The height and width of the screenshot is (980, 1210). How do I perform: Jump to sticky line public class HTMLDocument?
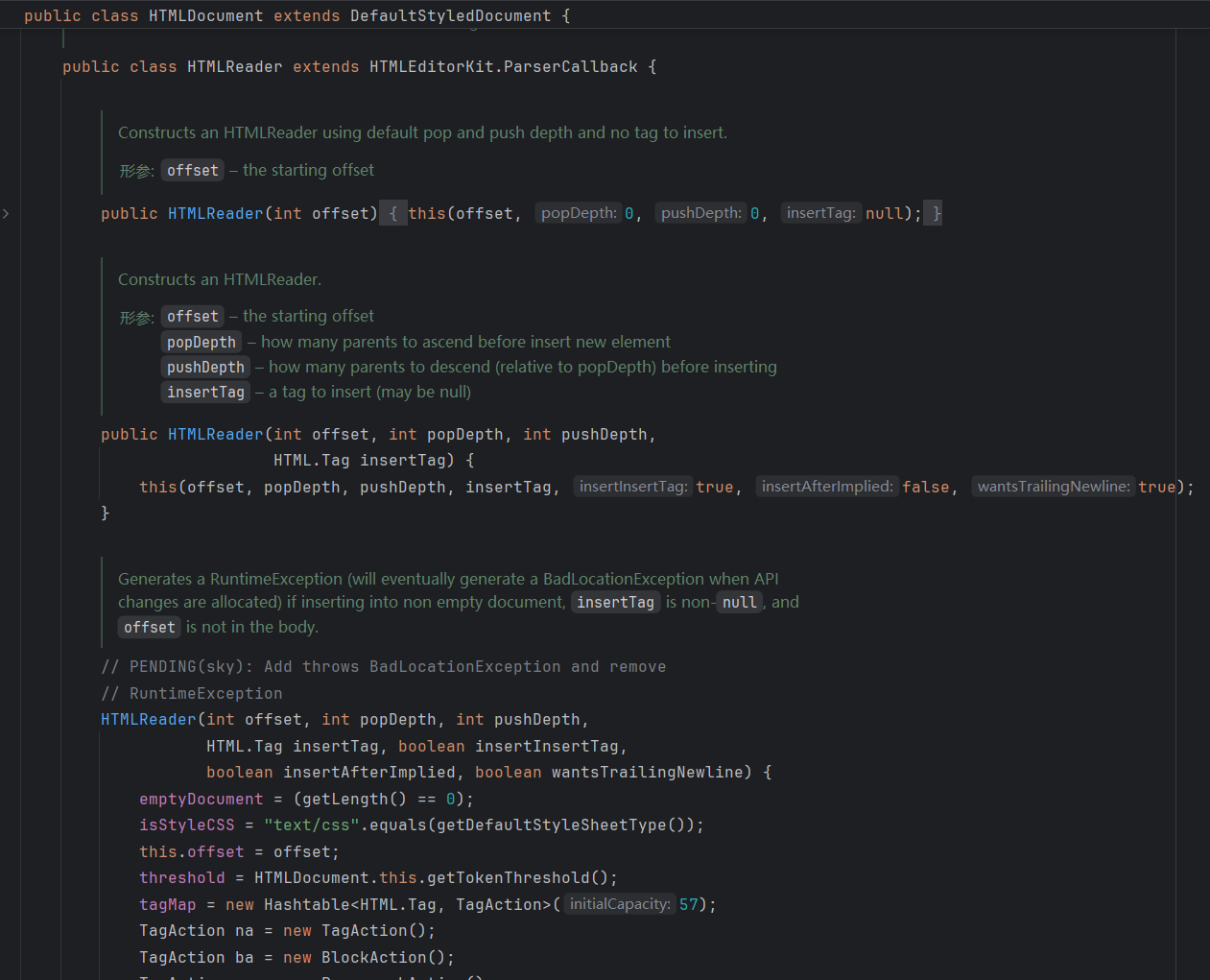297,15
